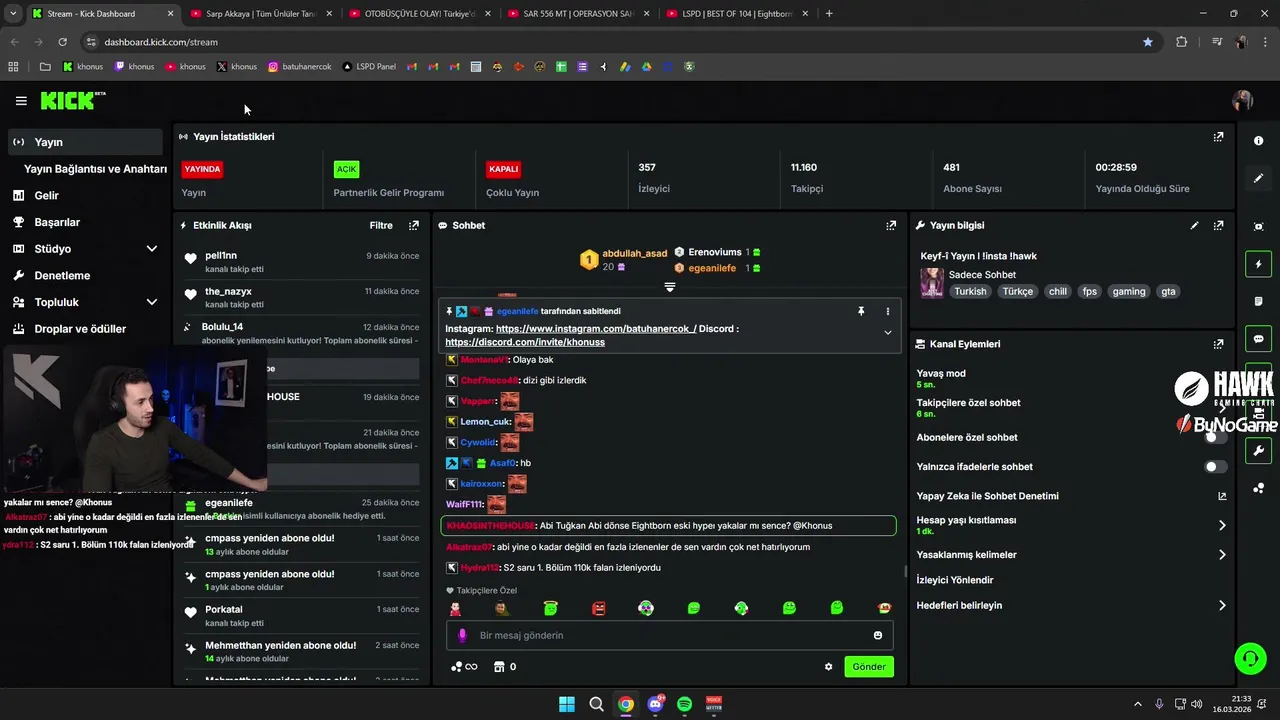Click the Kick logo in the header
The height and width of the screenshot is (720, 1280).
tap(73, 100)
